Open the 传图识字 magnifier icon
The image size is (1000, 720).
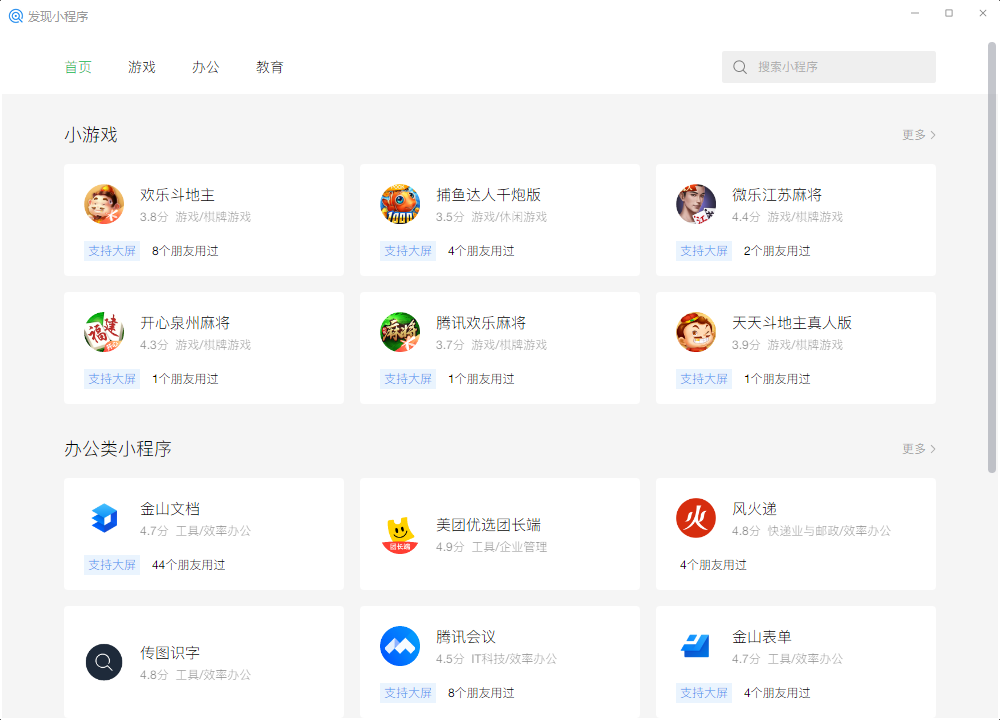[x=104, y=662]
